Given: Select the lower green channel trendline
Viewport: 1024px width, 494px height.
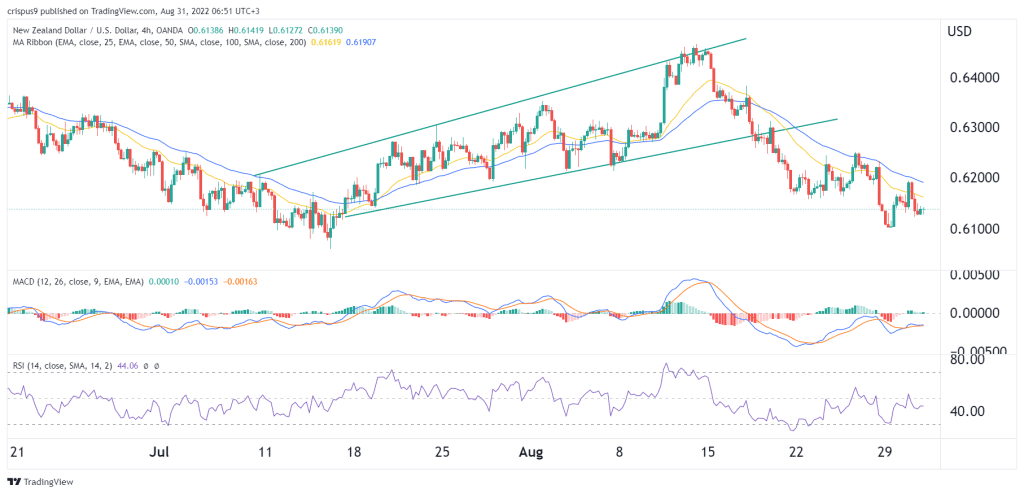Looking at the screenshot, I should coord(590,168).
